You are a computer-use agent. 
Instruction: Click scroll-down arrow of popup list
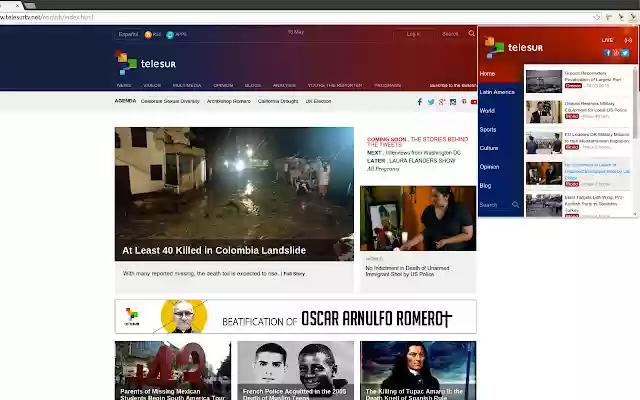[635, 214]
